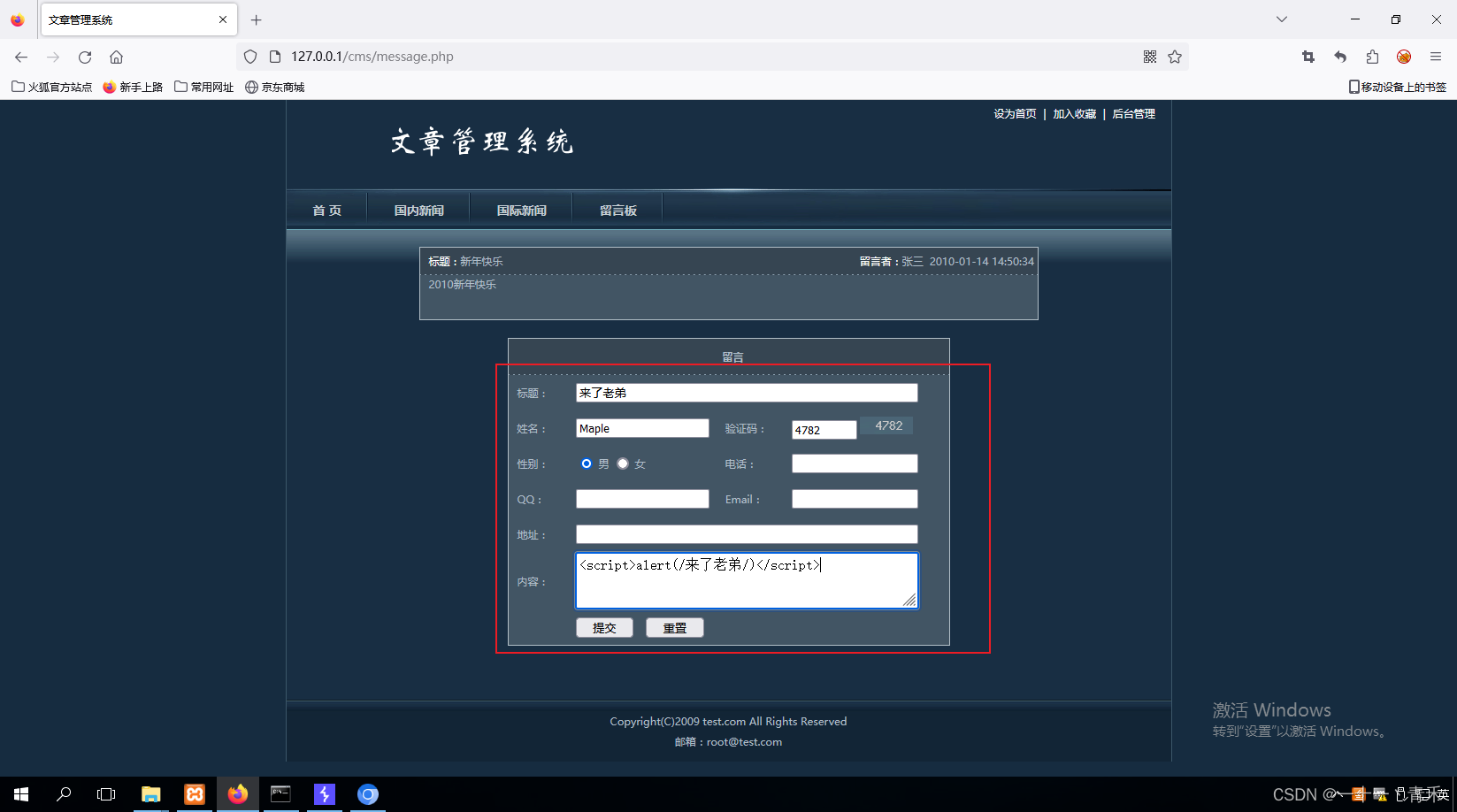Open a new browser tab
1457x812 pixels.
coord(257,19)
